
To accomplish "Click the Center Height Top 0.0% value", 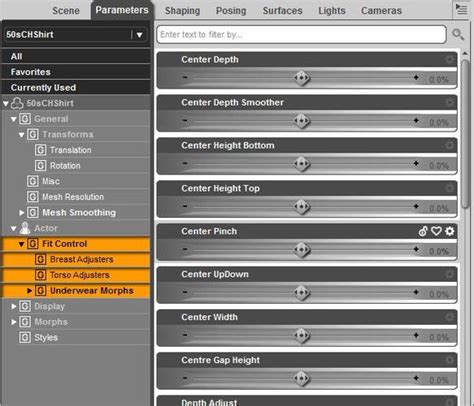I will pos(439,209).
